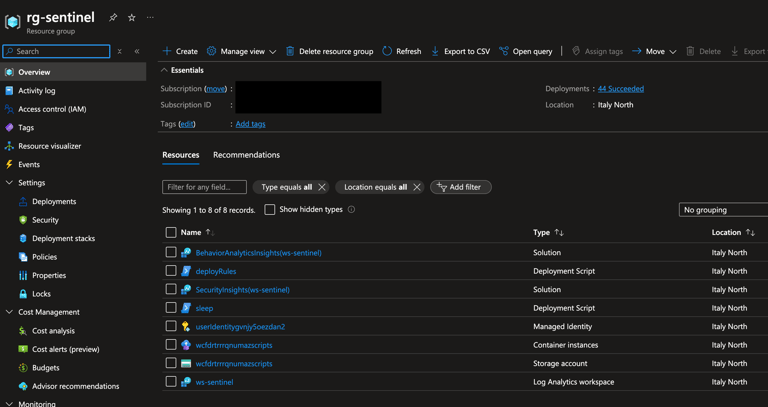Open Resource visualizer icon

pos(9,146)
